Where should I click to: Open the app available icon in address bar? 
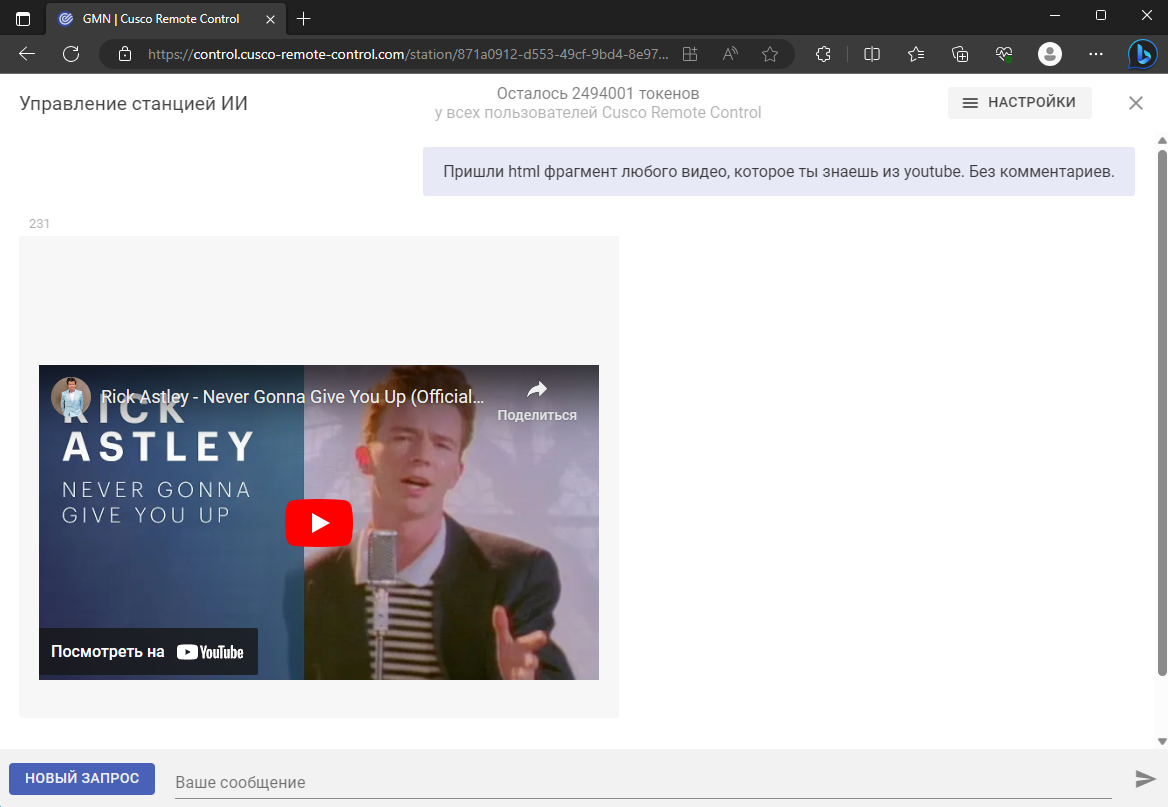(690, 54)
